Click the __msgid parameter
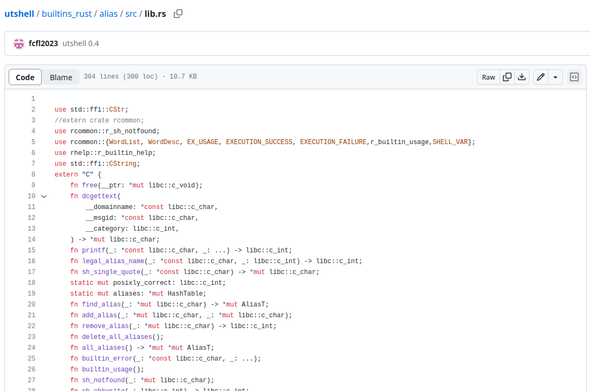 click(x=99, y=218)
